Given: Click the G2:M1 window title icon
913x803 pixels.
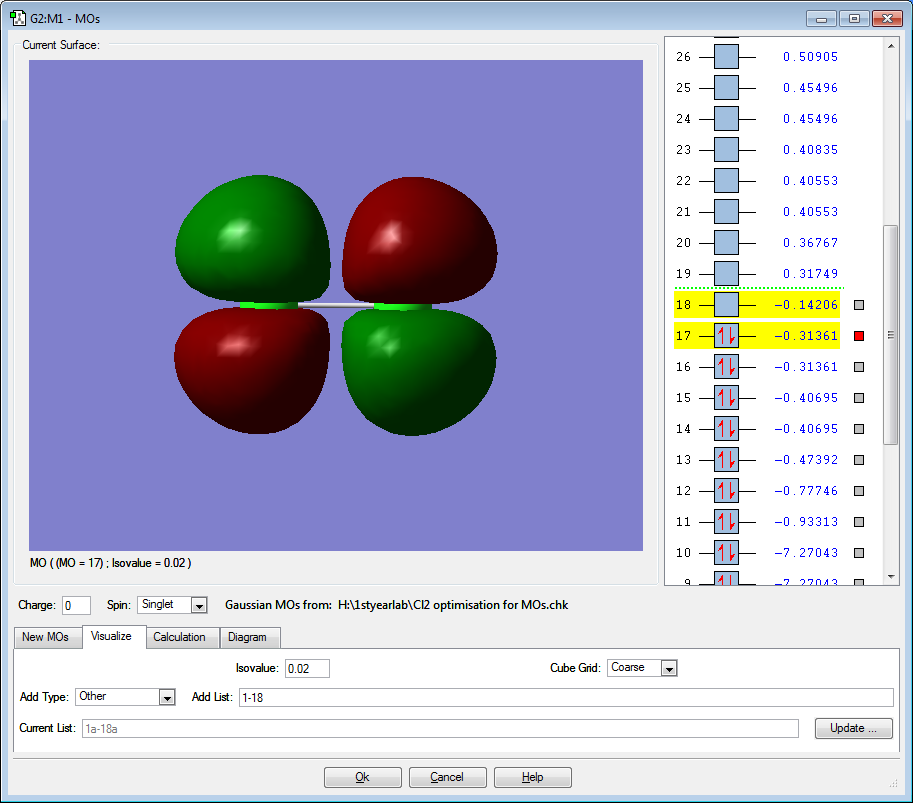Looking at the screenshot, I should click(x=18, y=18).
